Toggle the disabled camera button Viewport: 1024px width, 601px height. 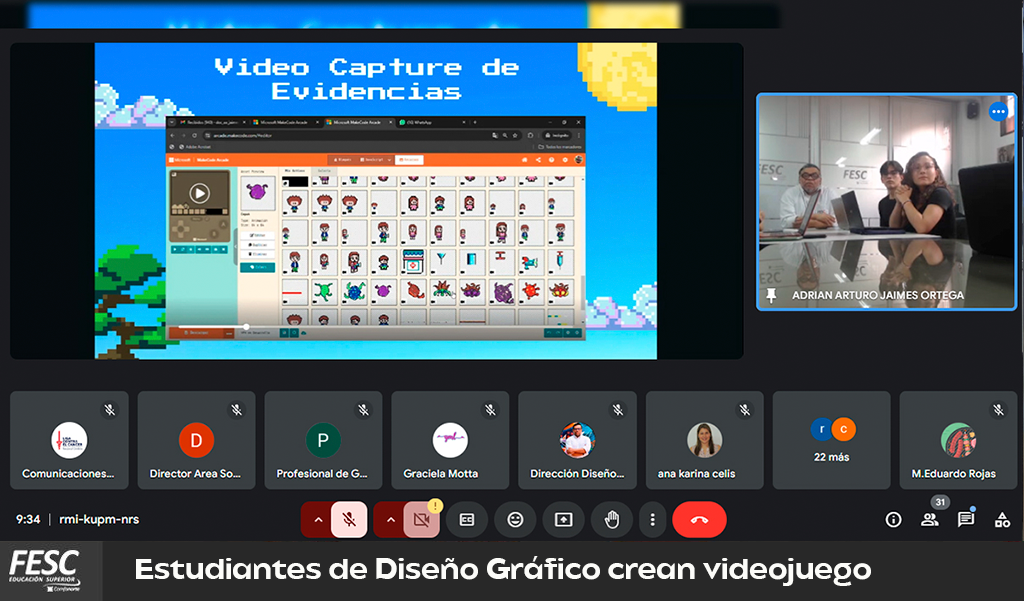pyautogui.click(x=421, y=520)
